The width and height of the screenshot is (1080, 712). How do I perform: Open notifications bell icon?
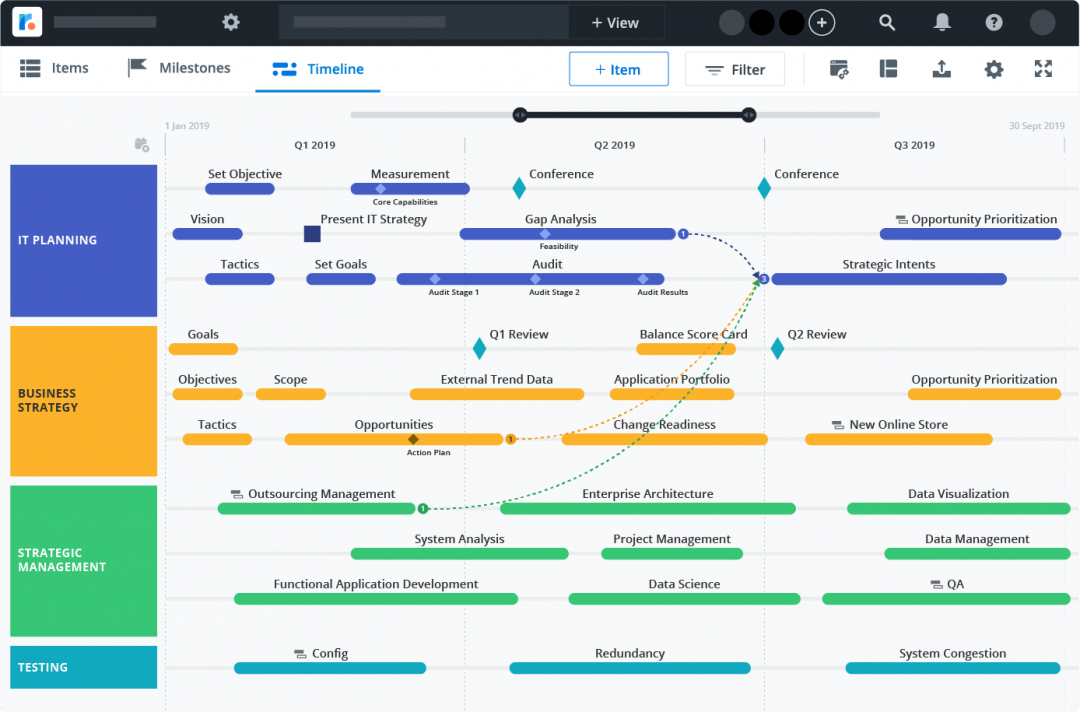942,23
